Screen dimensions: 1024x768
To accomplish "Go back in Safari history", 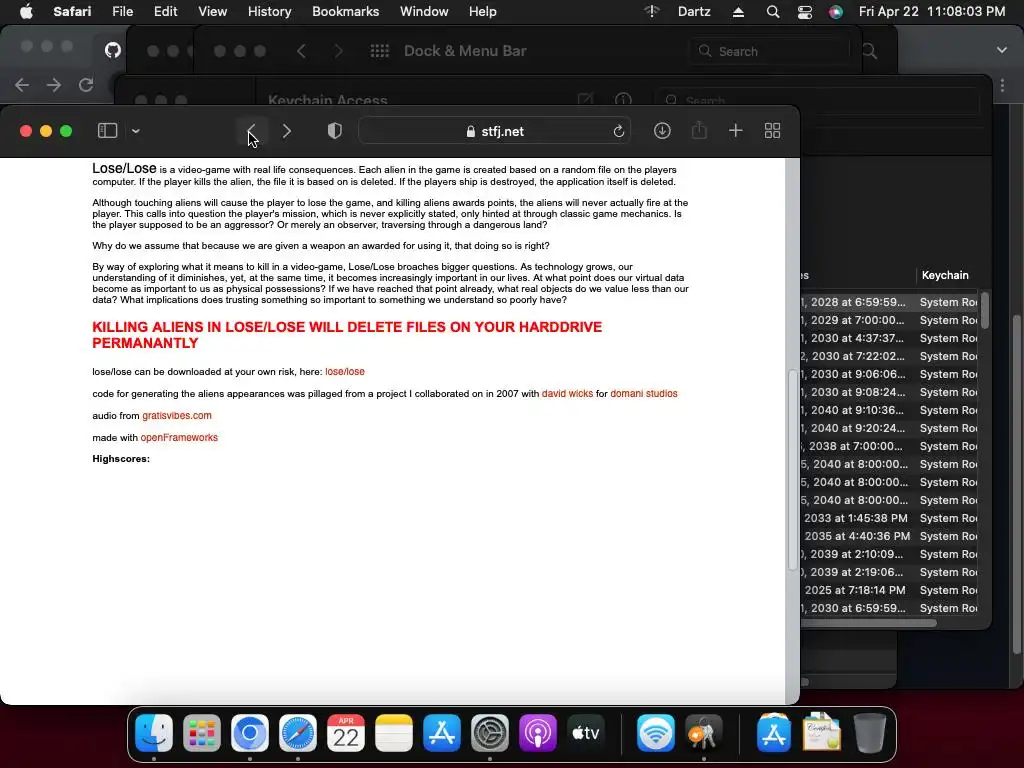I will 251,131.
